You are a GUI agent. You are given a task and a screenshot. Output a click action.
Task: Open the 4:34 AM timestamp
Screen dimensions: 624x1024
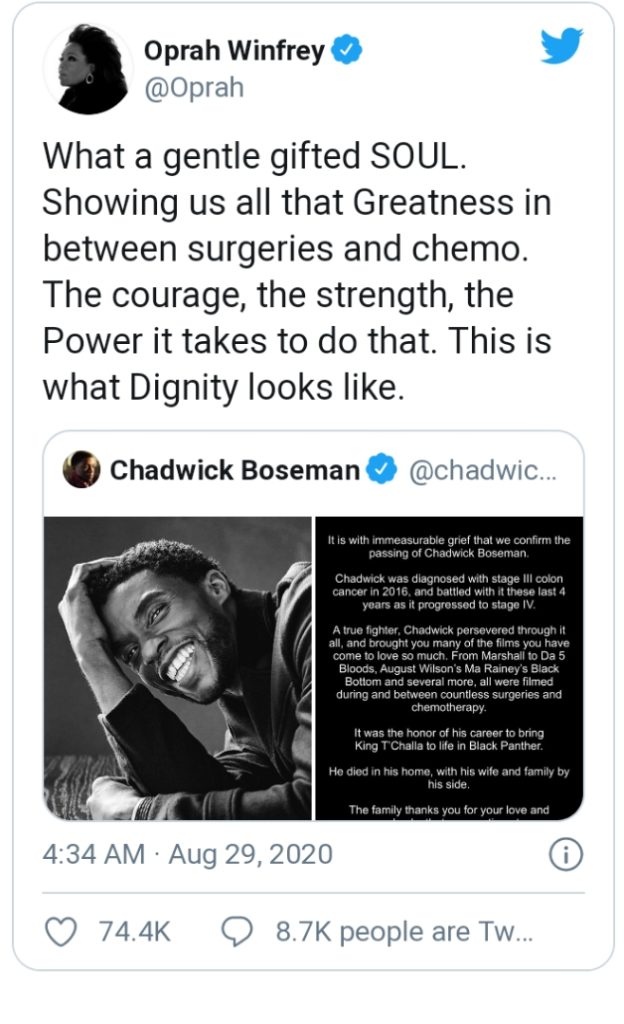point(93,854)
